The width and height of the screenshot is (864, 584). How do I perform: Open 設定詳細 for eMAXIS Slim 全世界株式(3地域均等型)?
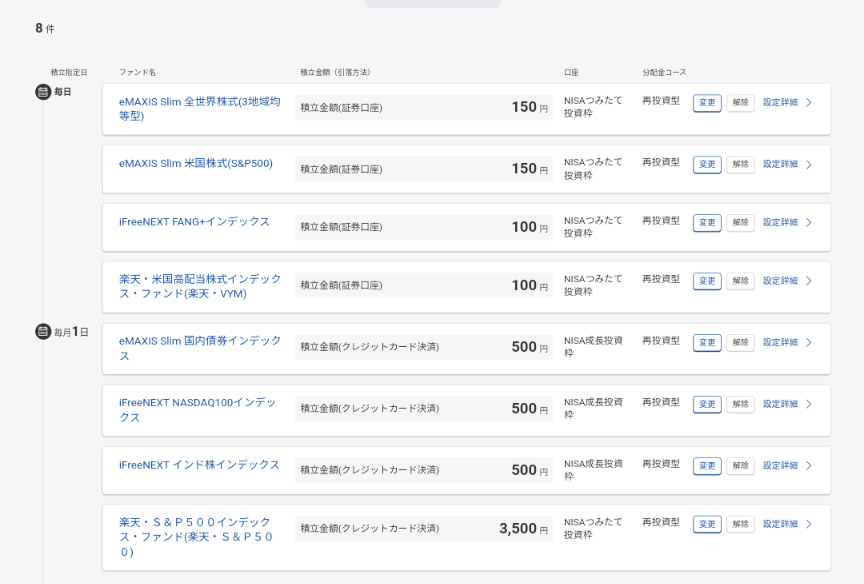780,102
